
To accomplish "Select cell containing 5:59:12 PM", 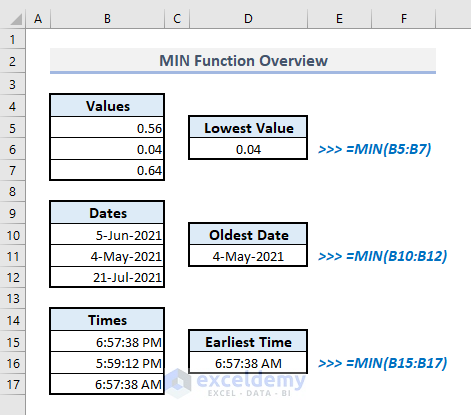I will (107, 363).
